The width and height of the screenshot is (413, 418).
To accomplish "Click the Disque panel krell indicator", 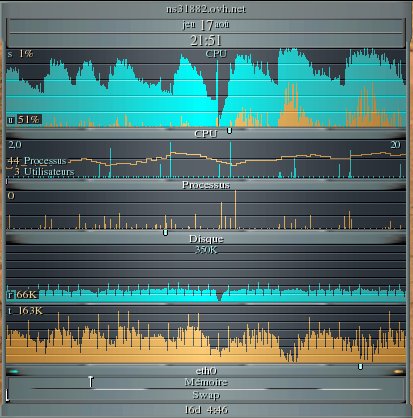I will pyautogui.click(x=165, y=232).
